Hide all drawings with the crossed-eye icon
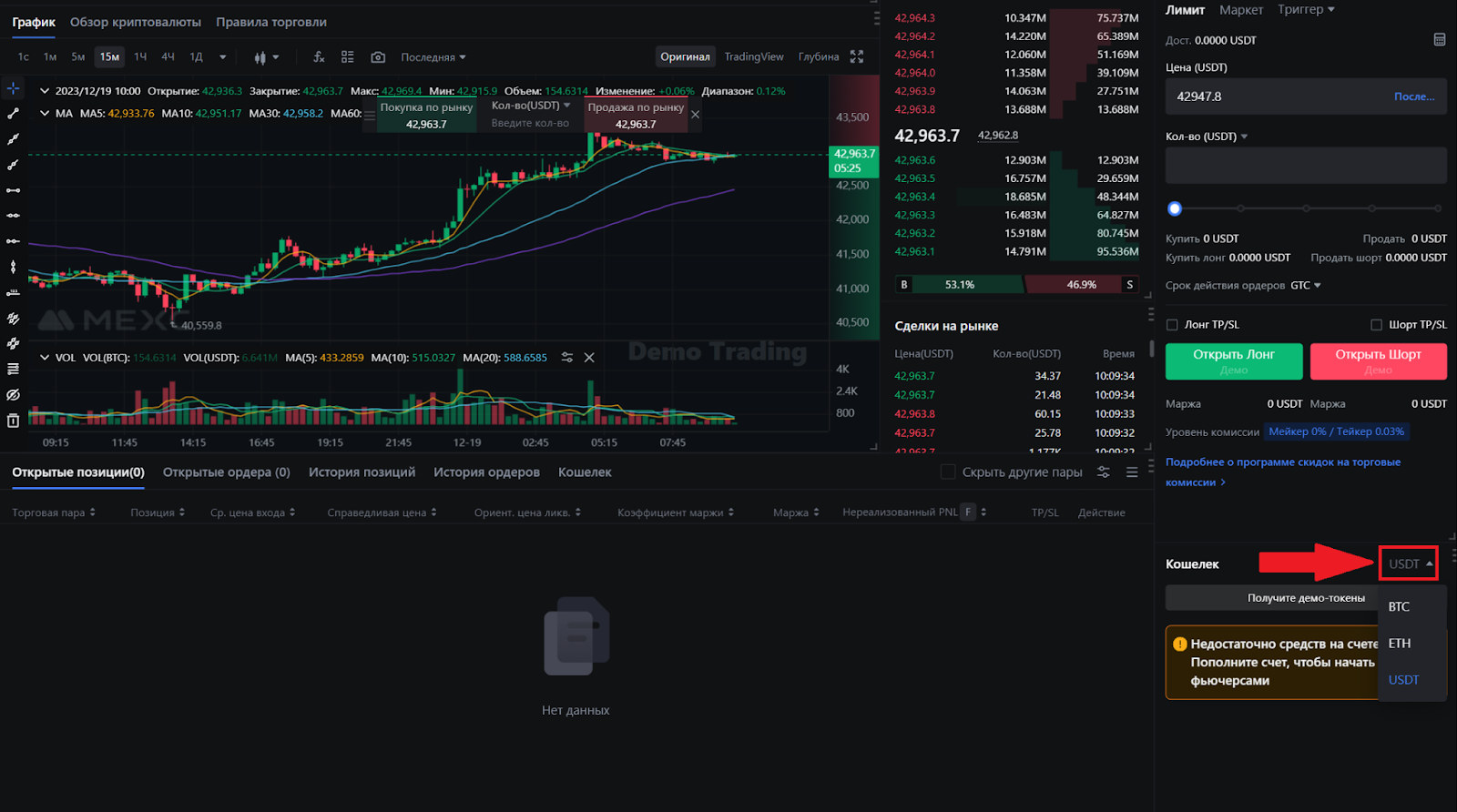Viewport: 1457px width, 812px height. coord(13,394)
